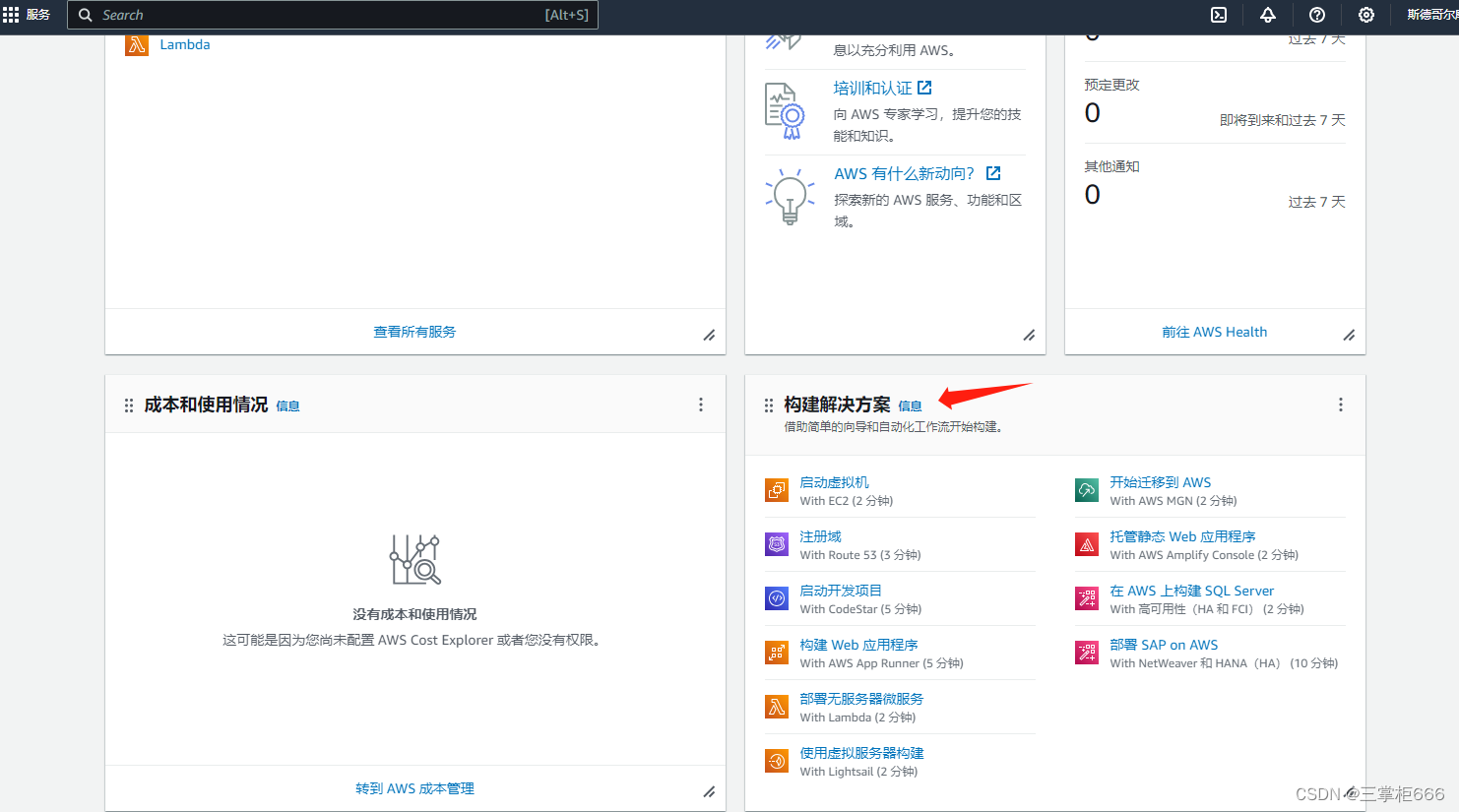The width and height of the screenshot is (1459, 812).
Task: Click the AWS MGN 开始迁移到 AWS icon
Action: coord(1087,490)
